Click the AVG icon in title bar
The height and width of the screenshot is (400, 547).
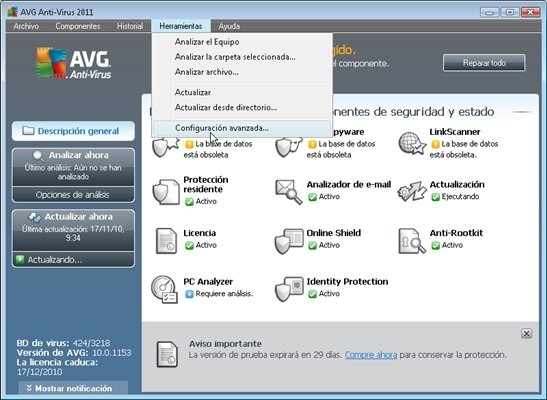(x=13, y=12)
